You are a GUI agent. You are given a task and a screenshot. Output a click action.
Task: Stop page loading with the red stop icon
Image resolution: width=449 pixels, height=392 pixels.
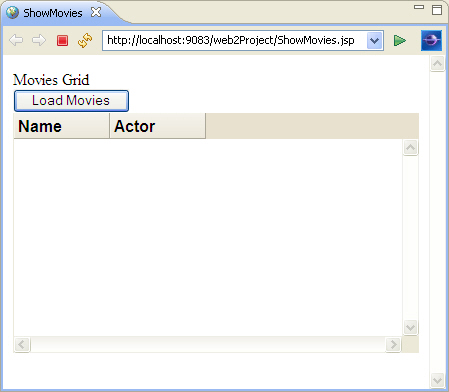point(62,41)
